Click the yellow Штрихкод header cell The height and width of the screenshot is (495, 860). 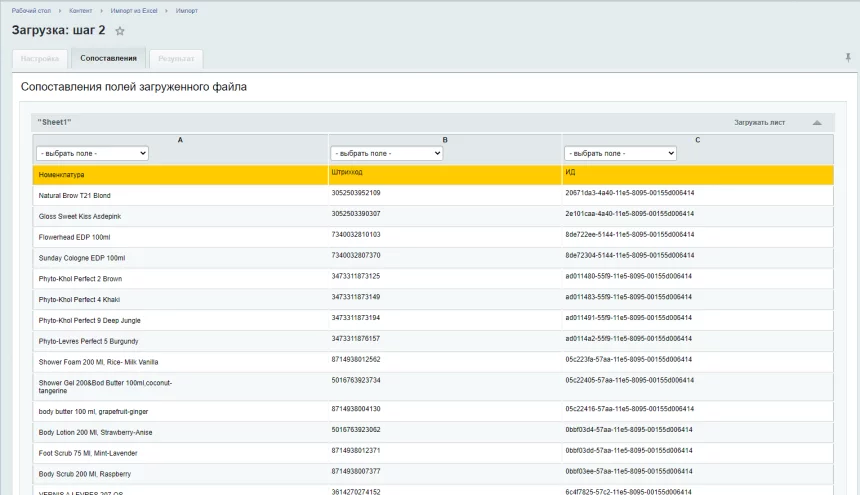[x=349, y=174]
